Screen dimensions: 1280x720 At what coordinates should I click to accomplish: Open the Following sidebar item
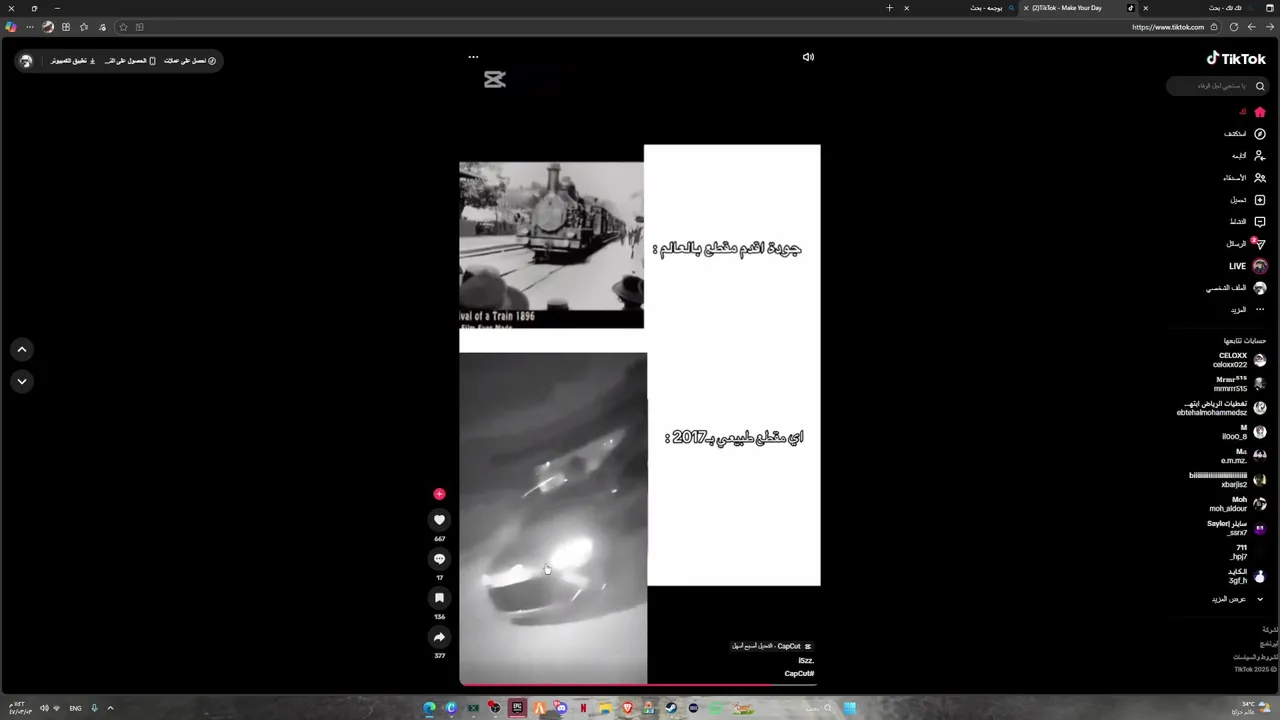[x=1250, y=156]
